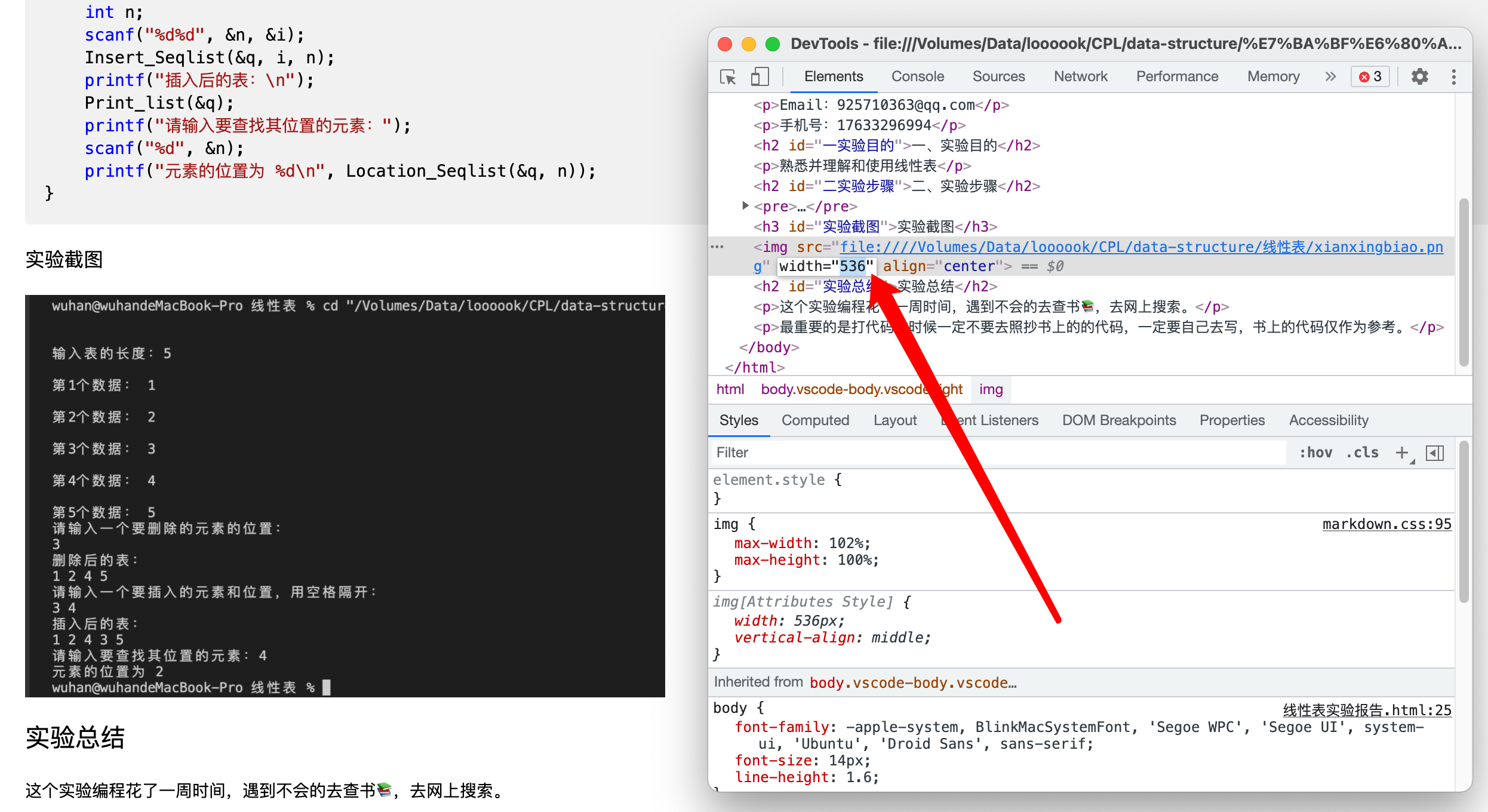
Task: Show more DevTools tabs via chevron
Action: coord(1330,77)
